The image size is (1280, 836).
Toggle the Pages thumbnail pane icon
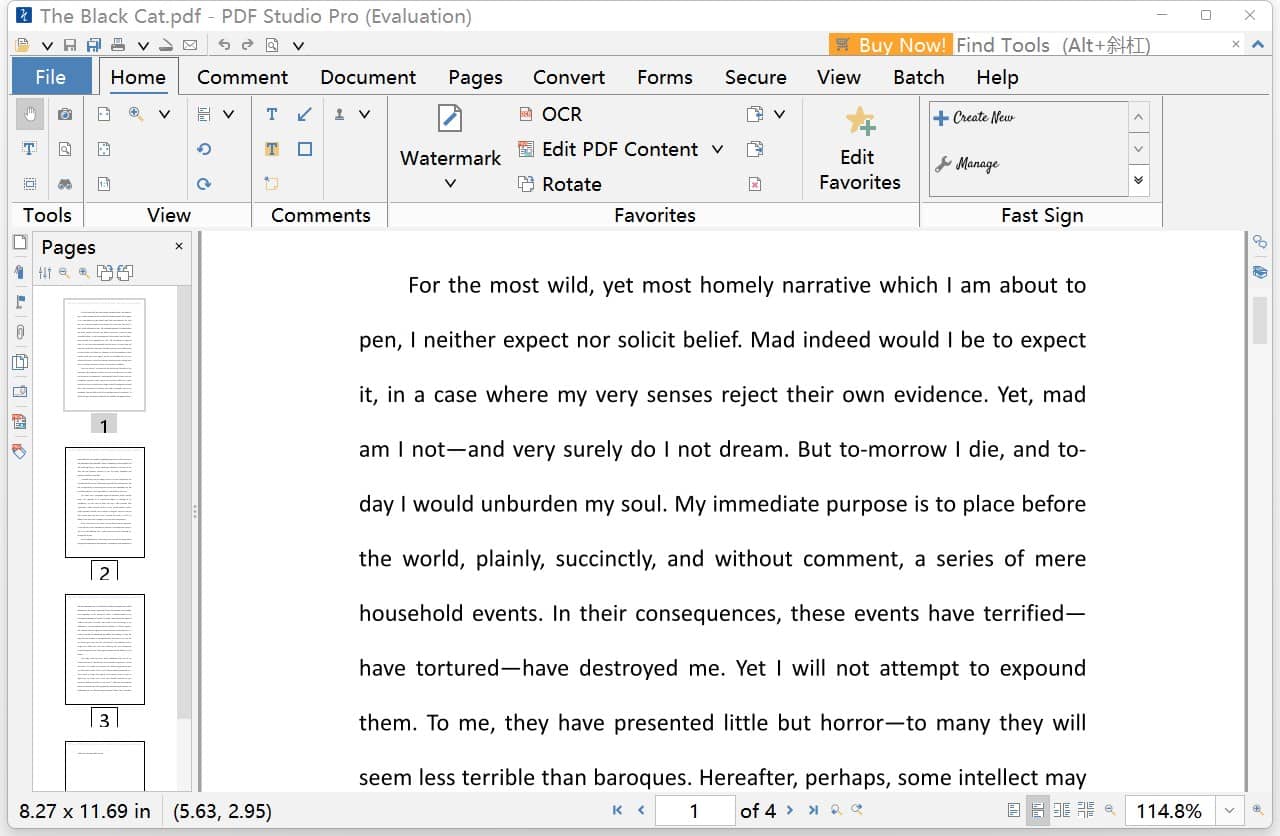tap(19, 242)
